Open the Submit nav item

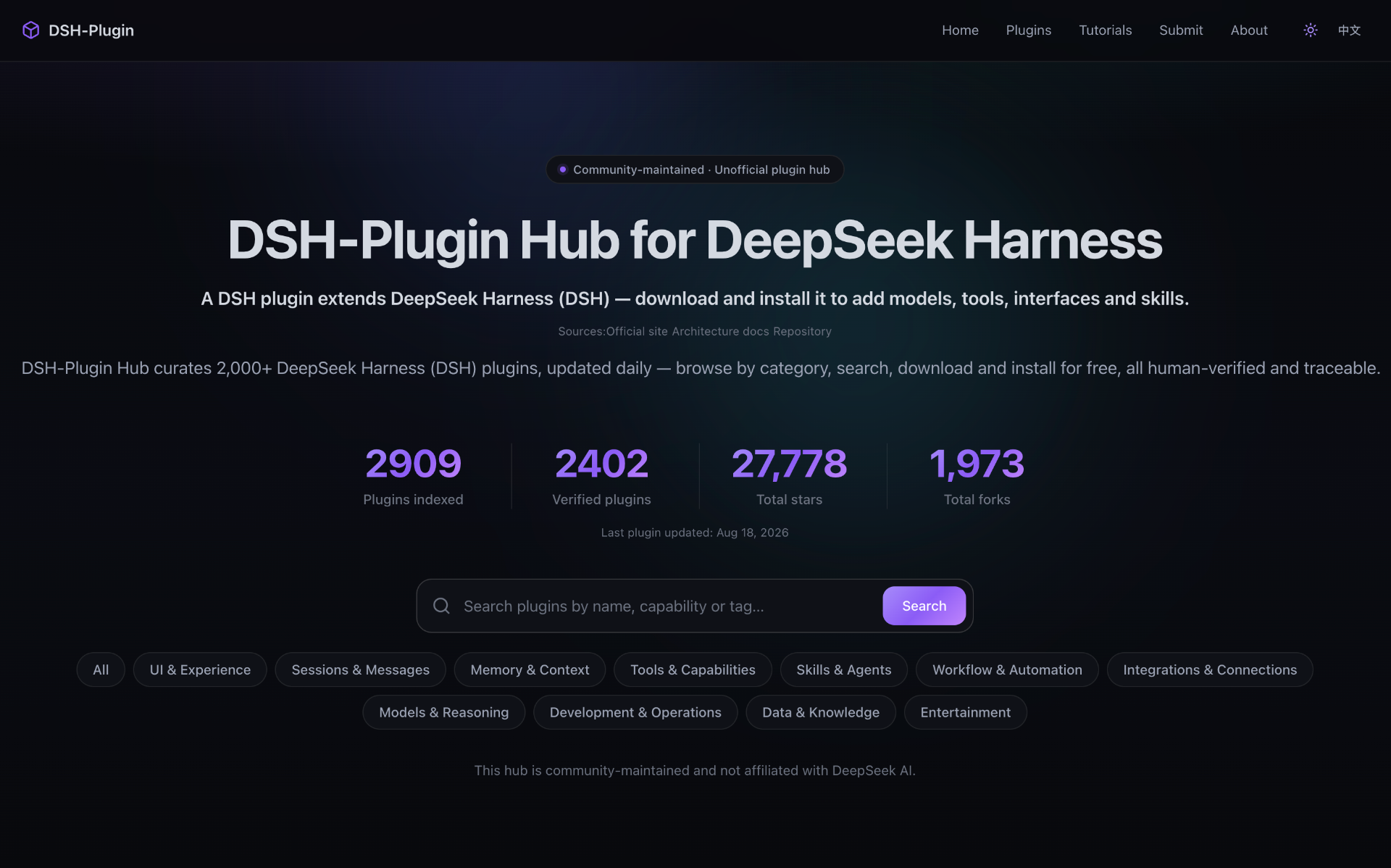(1181, 30)
